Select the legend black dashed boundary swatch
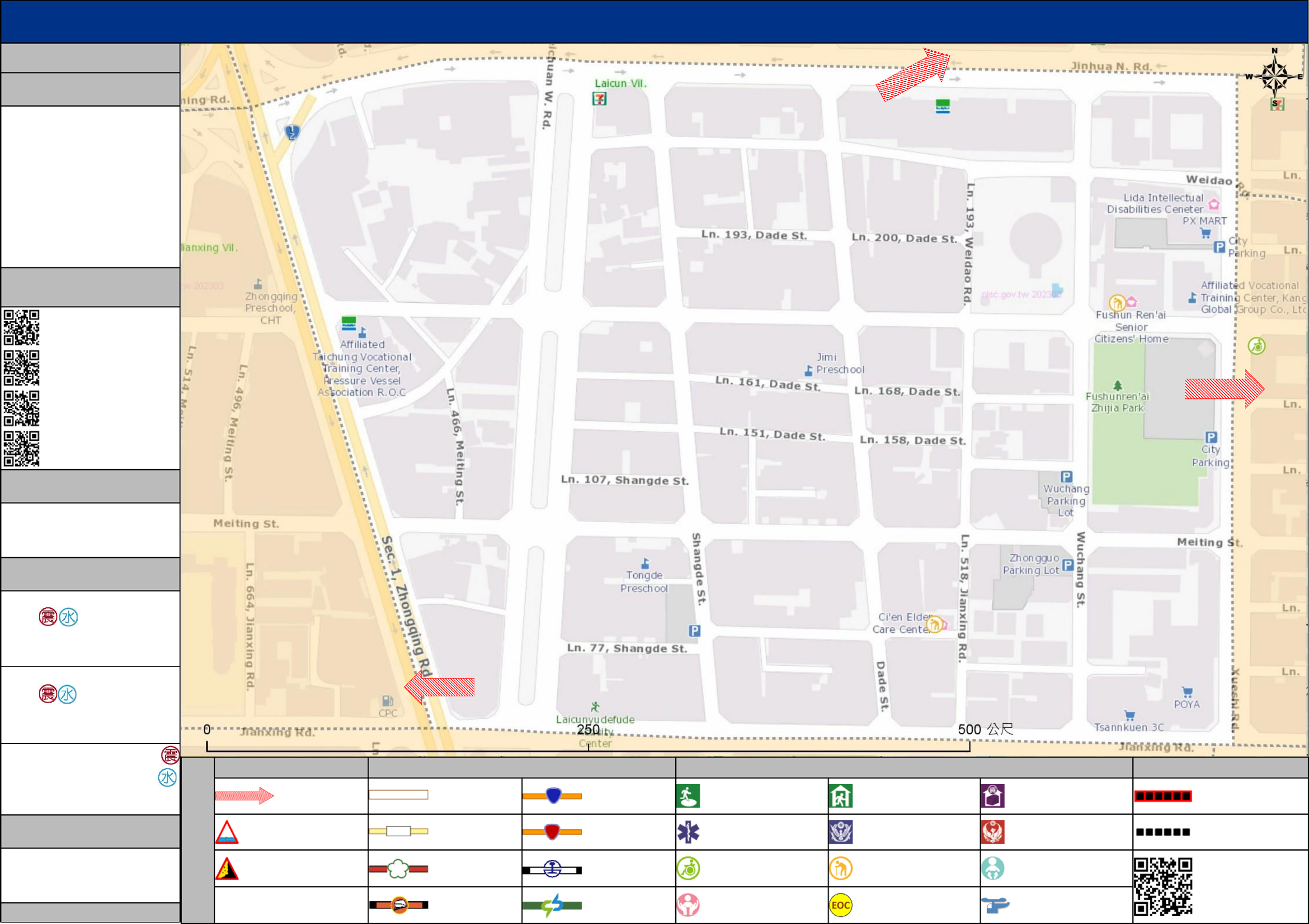Image resolution: width=1309 pixels, height=924 pixels. 1163,832
